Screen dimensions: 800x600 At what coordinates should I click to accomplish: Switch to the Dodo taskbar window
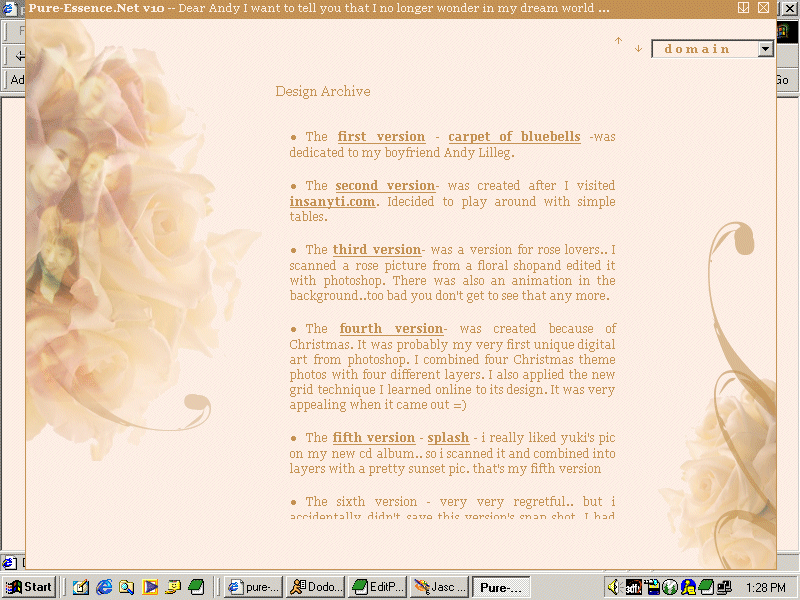point(315,587)
